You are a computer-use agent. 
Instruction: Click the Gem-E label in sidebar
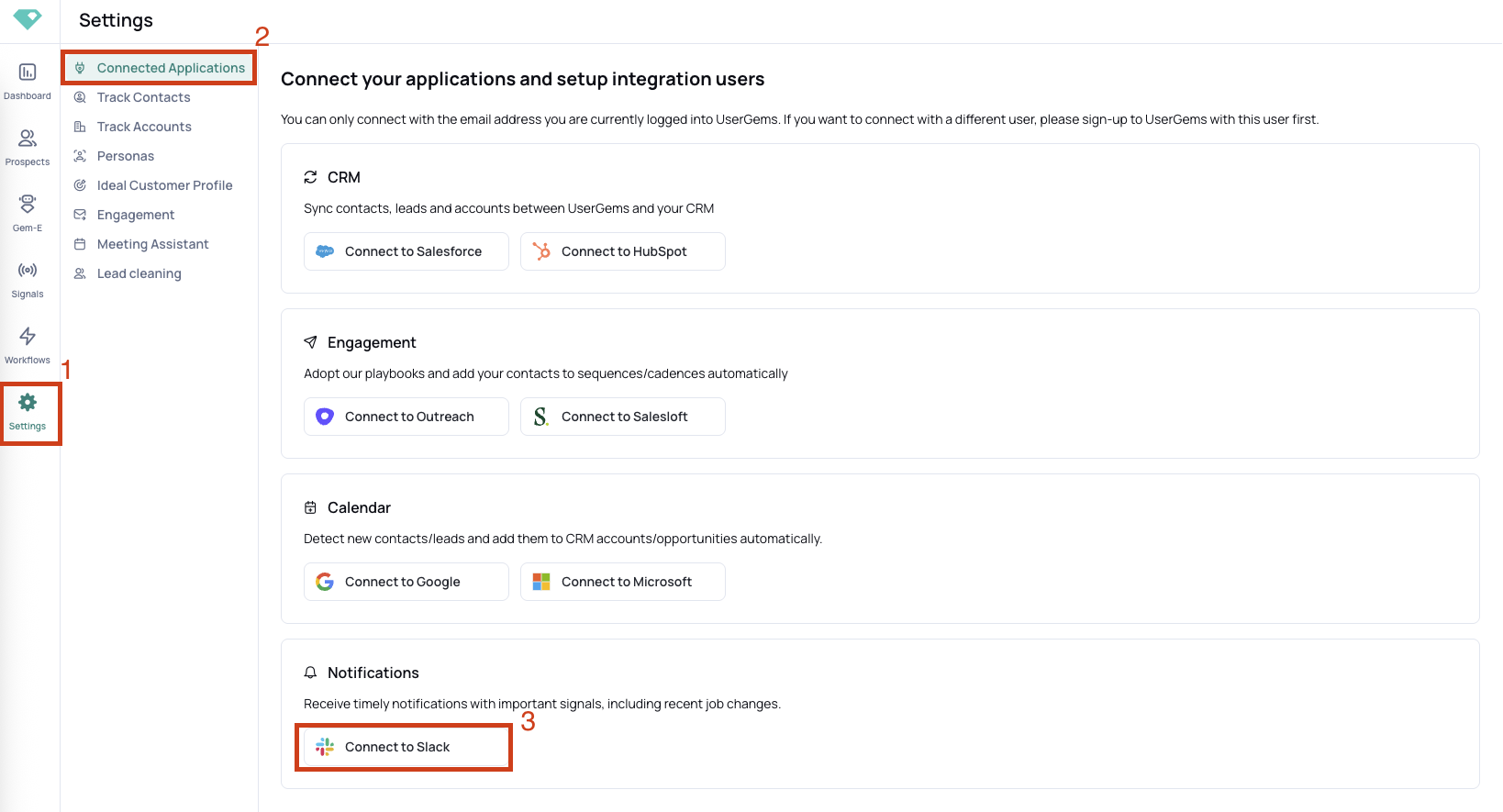pyautogui.click(x=28, y=228)
